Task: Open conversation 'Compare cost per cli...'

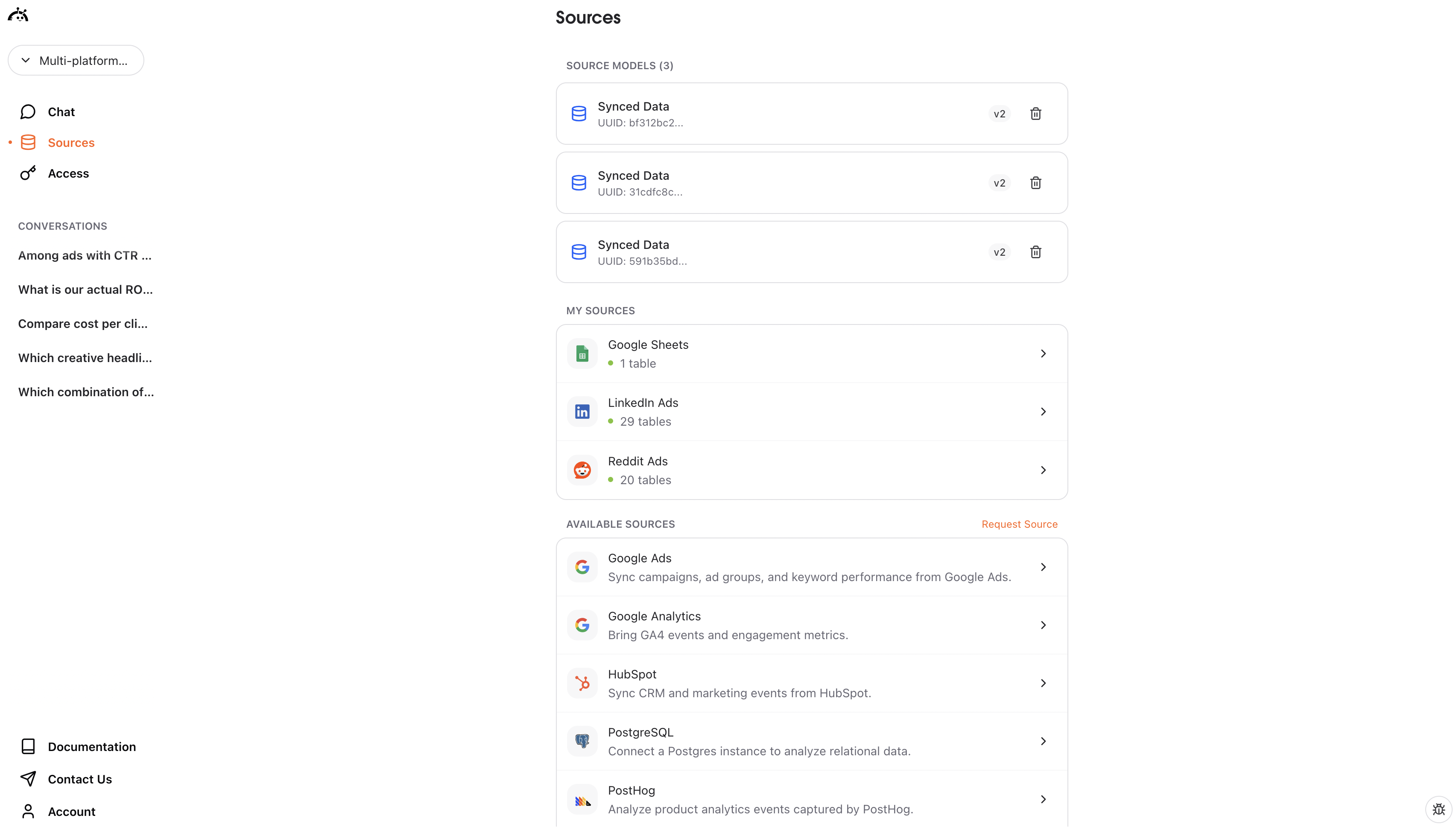Action: click(83, 324)
